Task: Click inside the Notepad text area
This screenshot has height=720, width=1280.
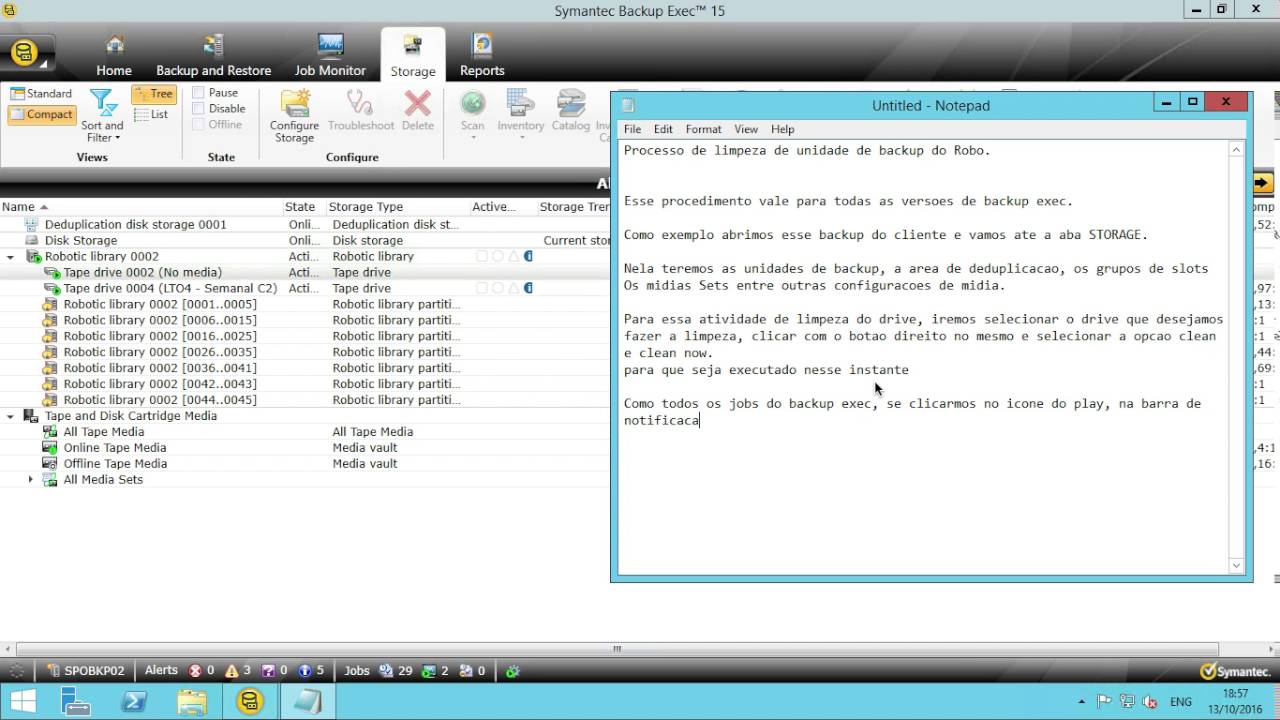Action: coord(923,358)
